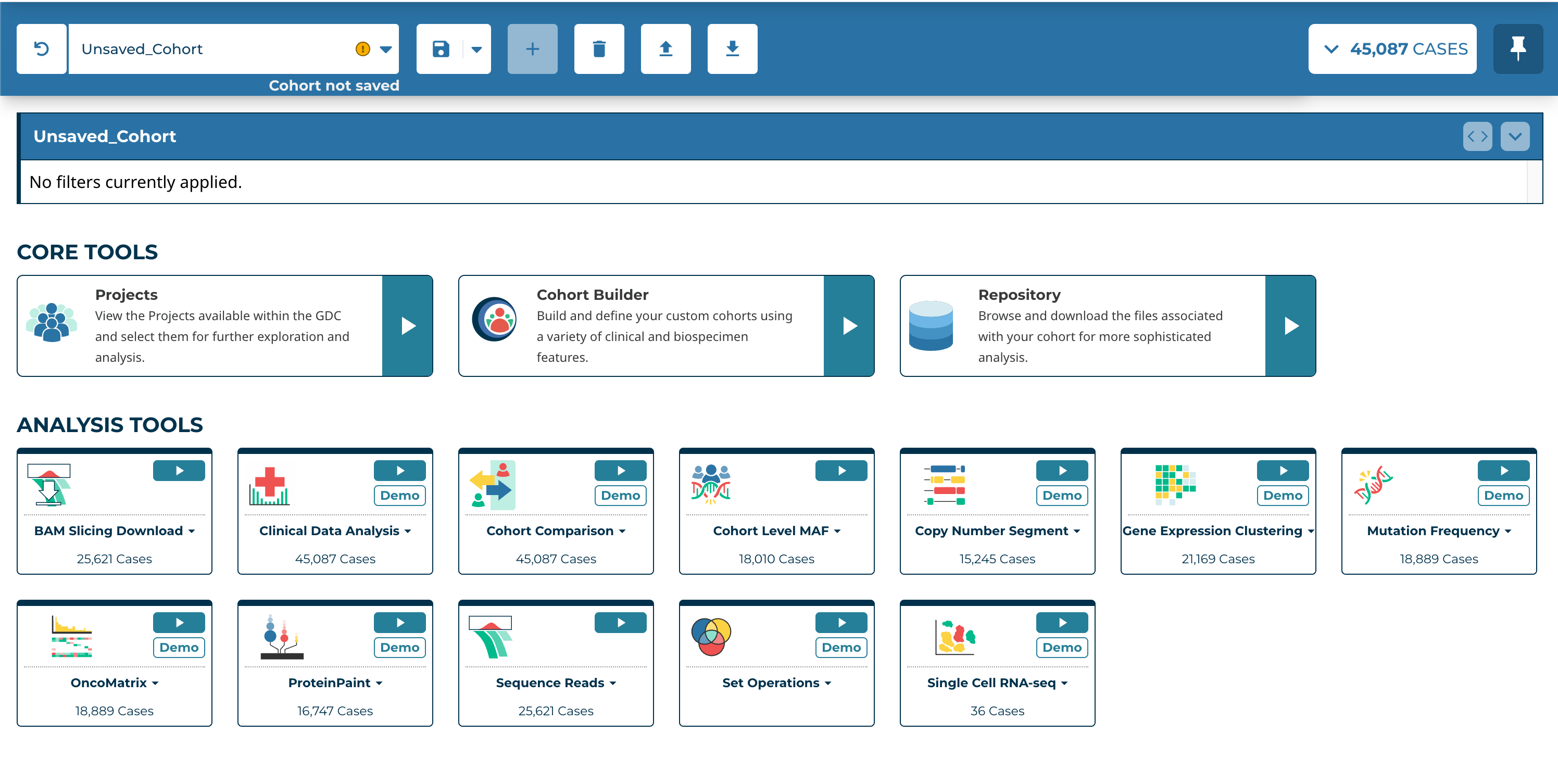Open the Cohort Builder core tool

point(849,326)
